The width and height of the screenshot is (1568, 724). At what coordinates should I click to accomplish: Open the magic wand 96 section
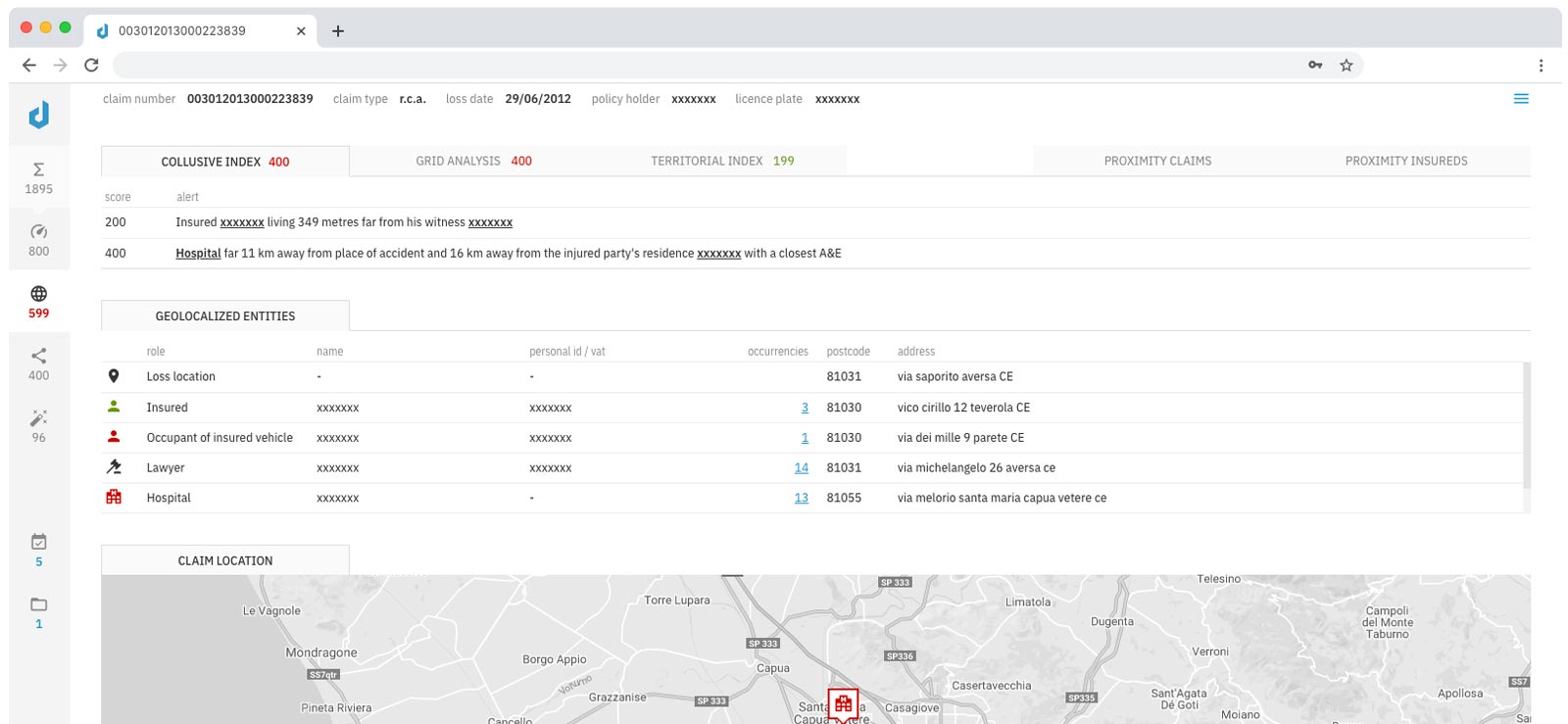pyautogui.click(x=39, y=426)
